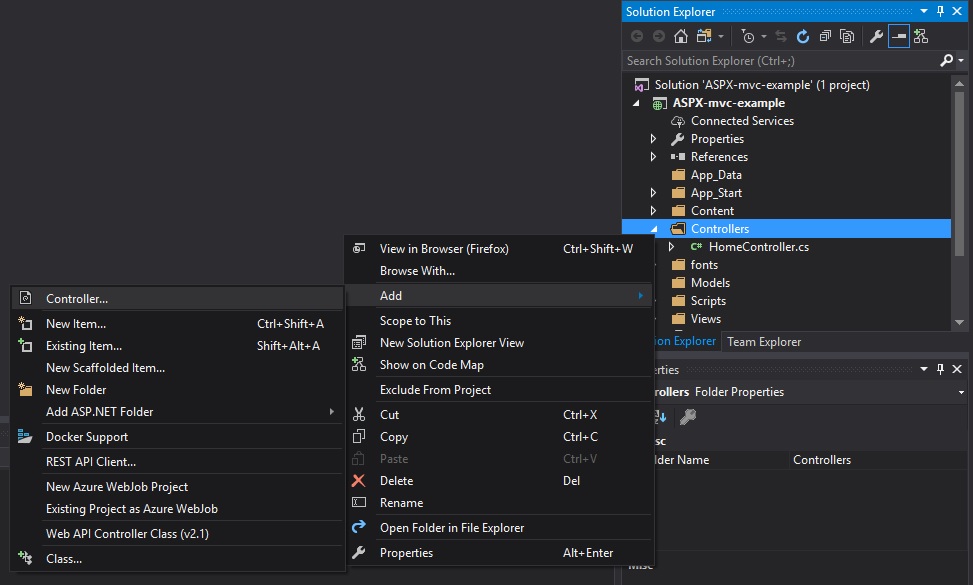Click the Solution Explorer scrollbar down arrow

point(960,323)
